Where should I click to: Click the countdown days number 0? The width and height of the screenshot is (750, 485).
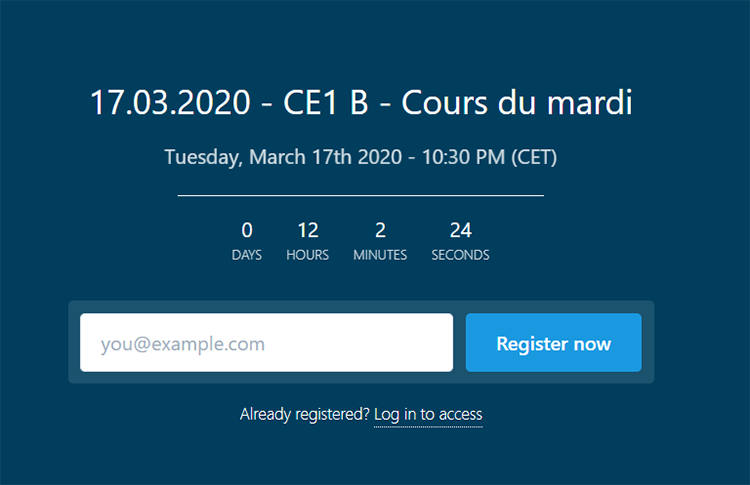pos(247,231)
